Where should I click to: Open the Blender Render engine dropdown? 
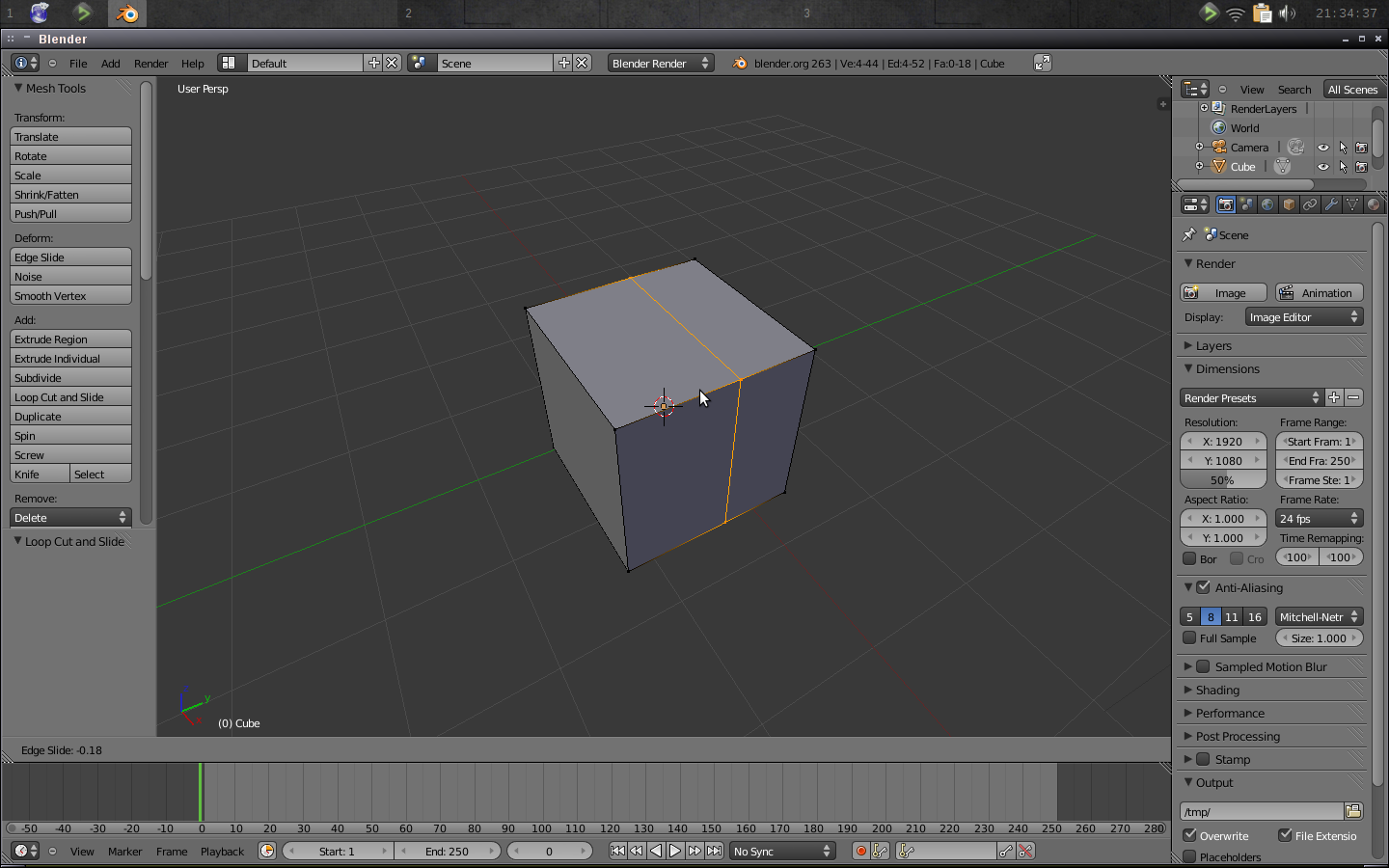(661, 63)
